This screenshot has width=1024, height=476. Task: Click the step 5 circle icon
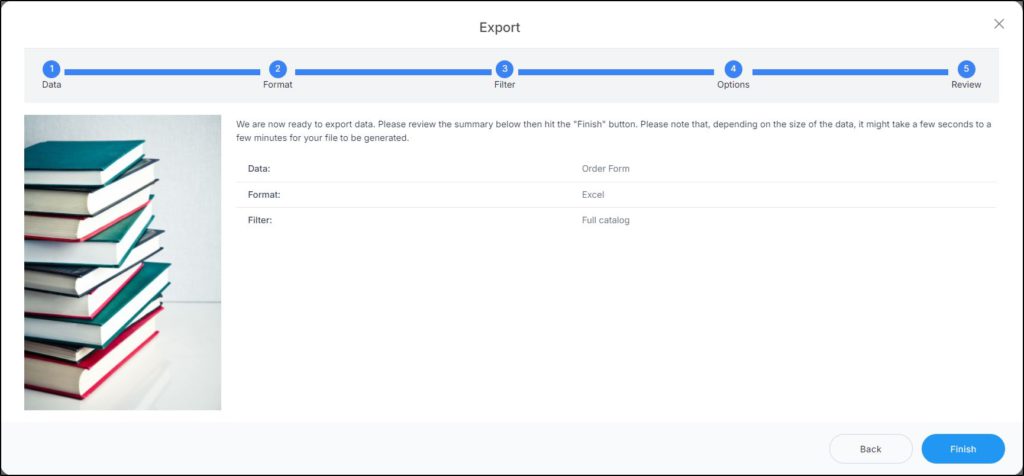tap(965, 69)
